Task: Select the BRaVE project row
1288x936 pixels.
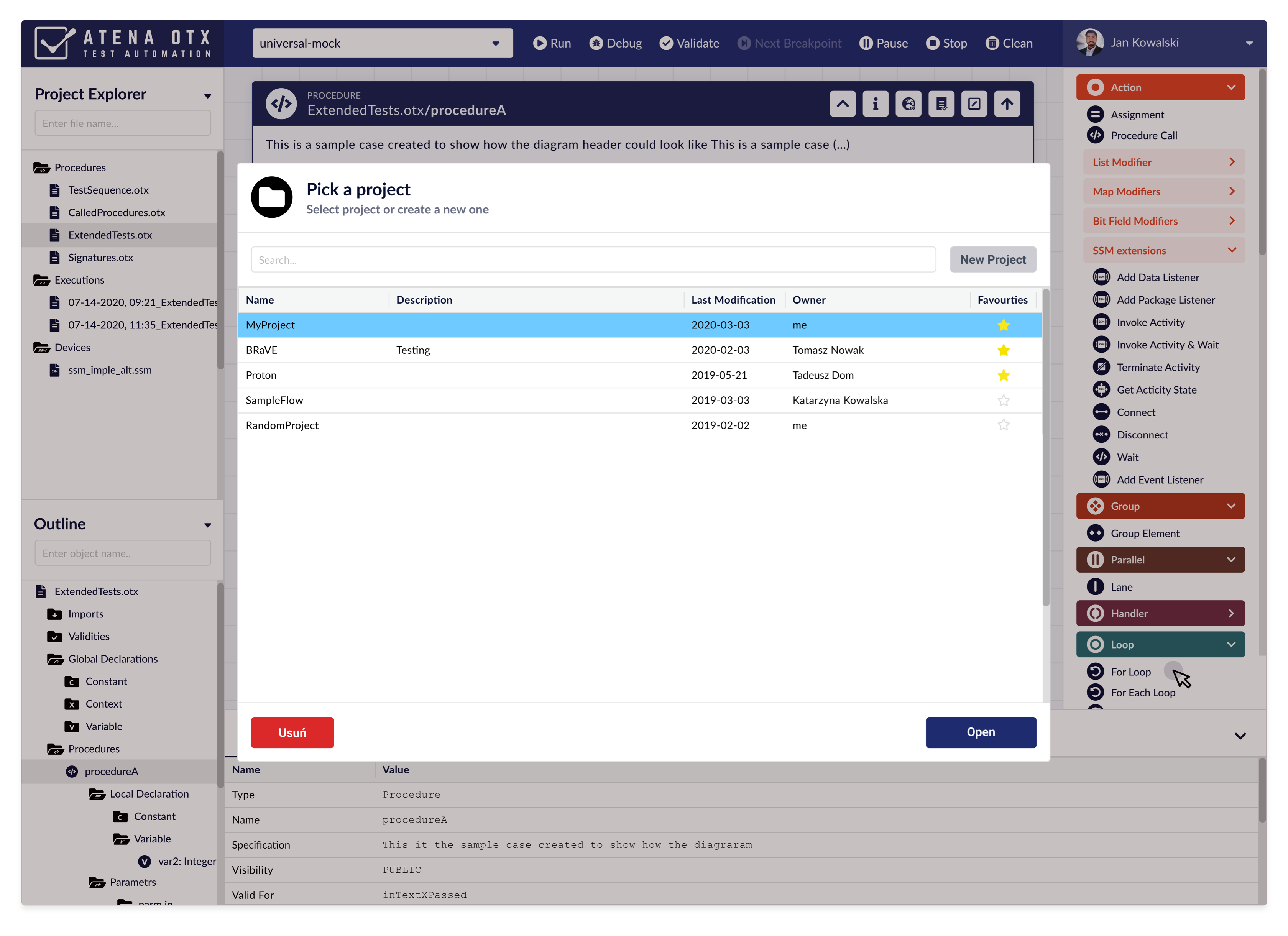Action: [639, 350]
